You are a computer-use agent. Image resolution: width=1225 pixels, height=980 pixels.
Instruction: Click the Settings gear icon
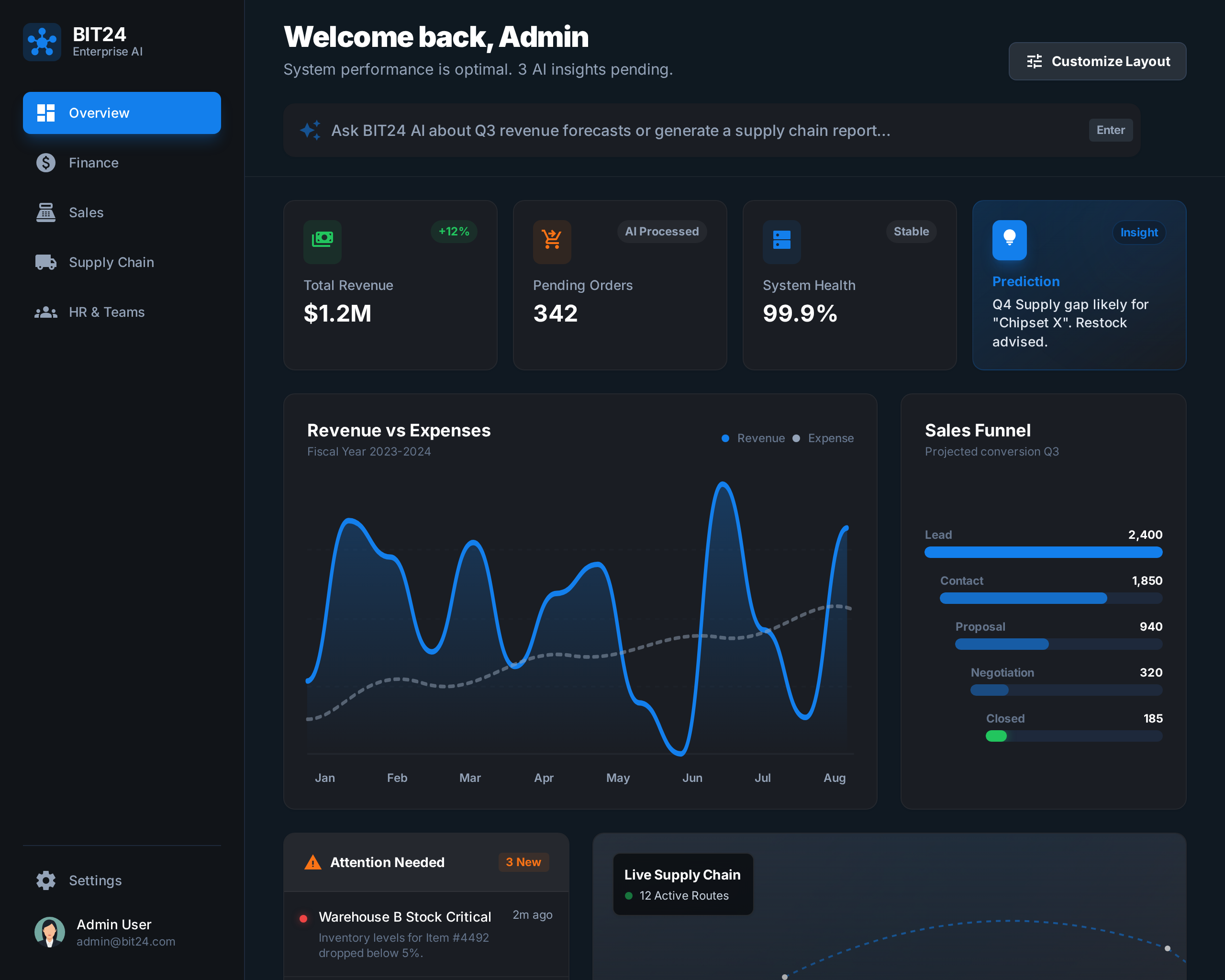45,880
